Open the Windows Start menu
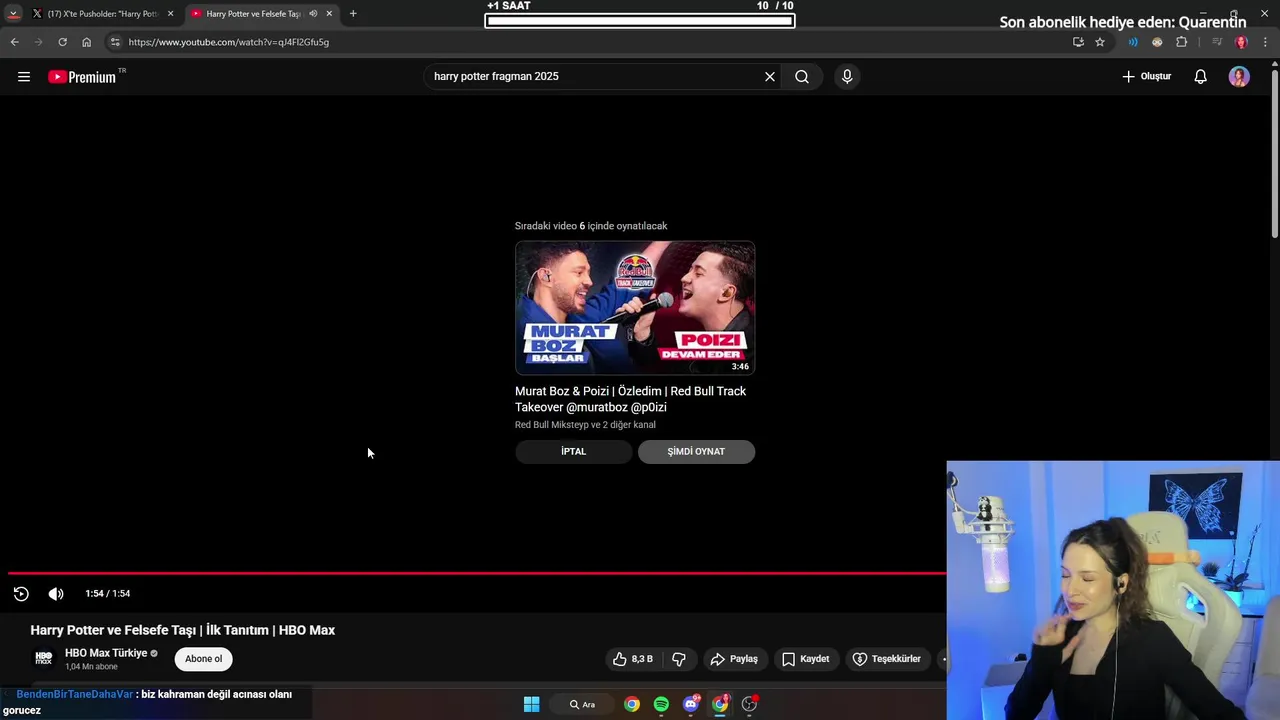The width and height of the screenshot is (1280, 720). [x=532, y=704]
